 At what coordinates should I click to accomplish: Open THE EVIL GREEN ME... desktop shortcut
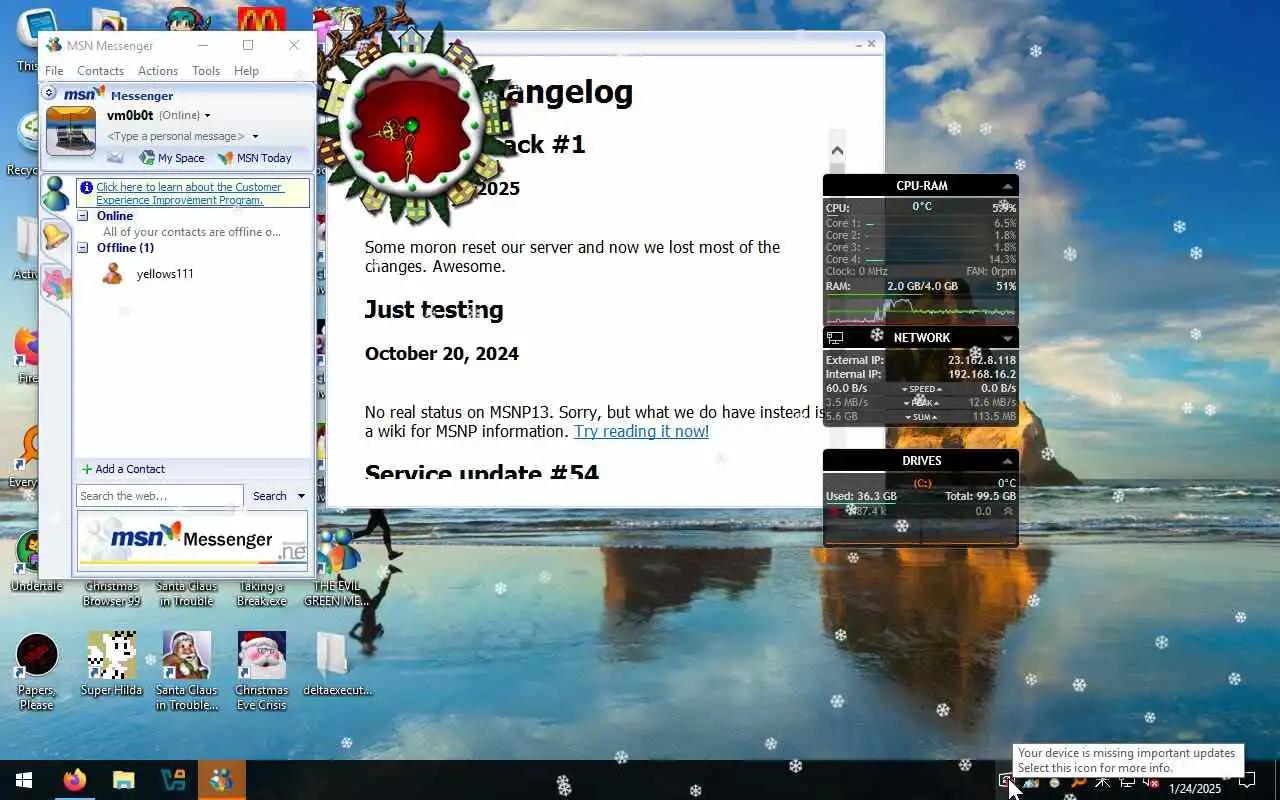click(x=337, y=568)
